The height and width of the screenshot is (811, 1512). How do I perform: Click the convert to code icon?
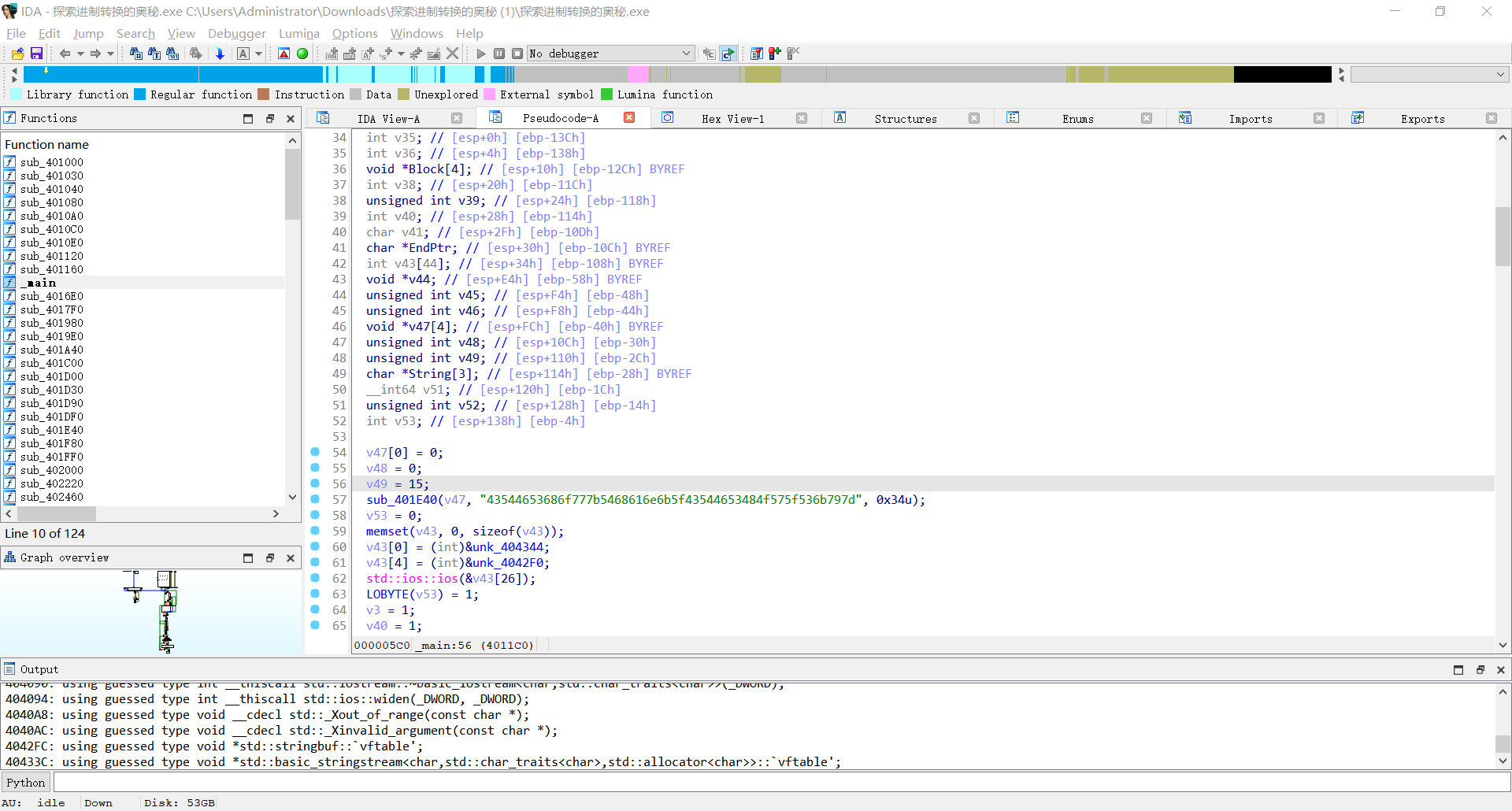tap(332, 54)
